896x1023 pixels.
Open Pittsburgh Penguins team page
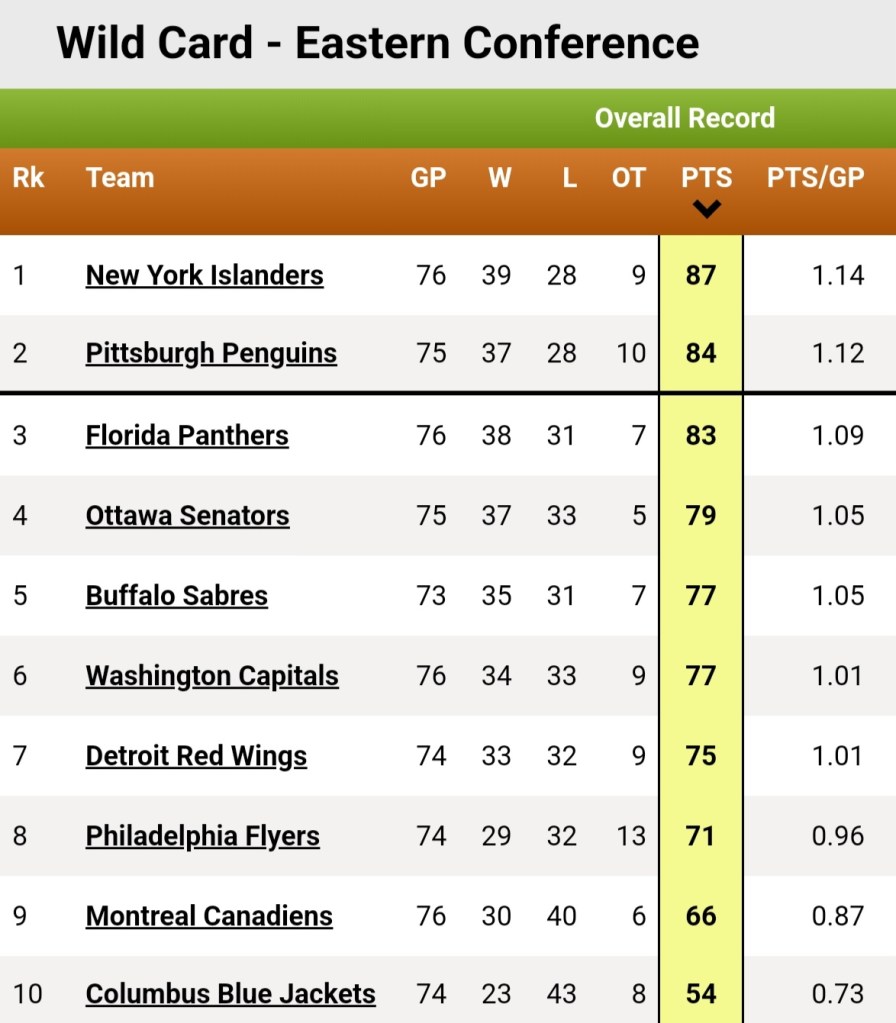coord(211,354)
